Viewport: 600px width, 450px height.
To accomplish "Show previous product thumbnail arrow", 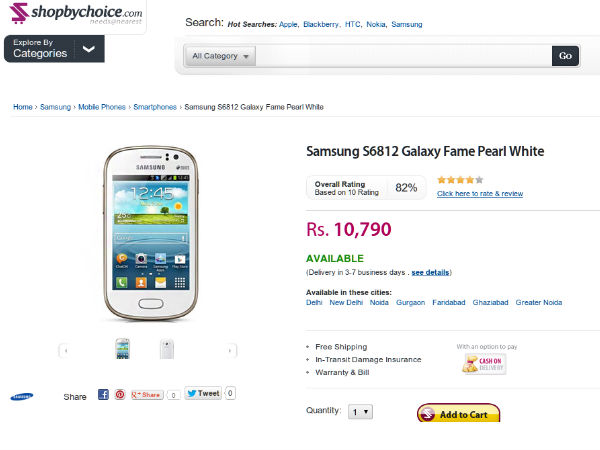I will (x=64, y=350).
